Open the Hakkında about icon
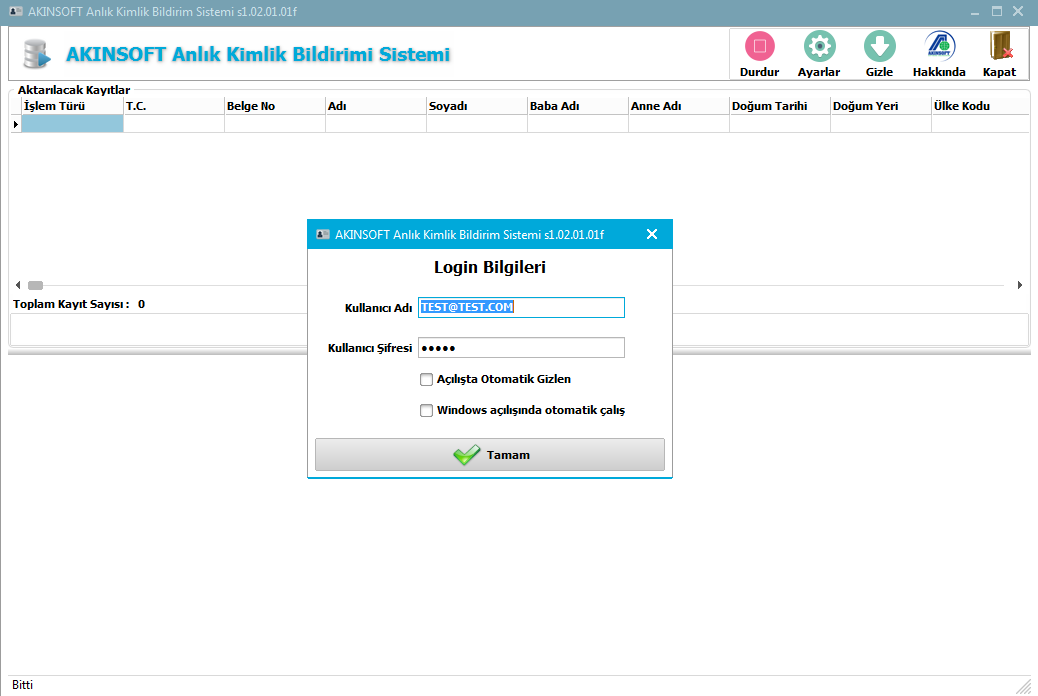Viewport: 1038px width, 696px height. pyautogui.click(x=939, y=46)
